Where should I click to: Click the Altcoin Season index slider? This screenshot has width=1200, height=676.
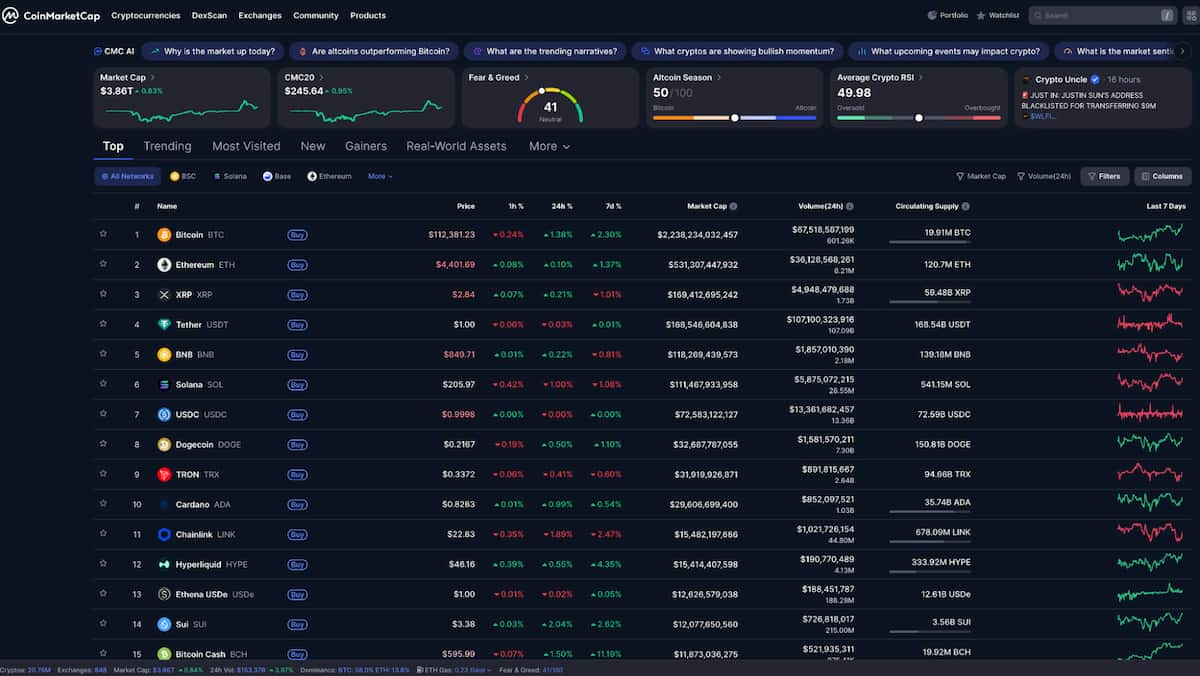[734, 117]
